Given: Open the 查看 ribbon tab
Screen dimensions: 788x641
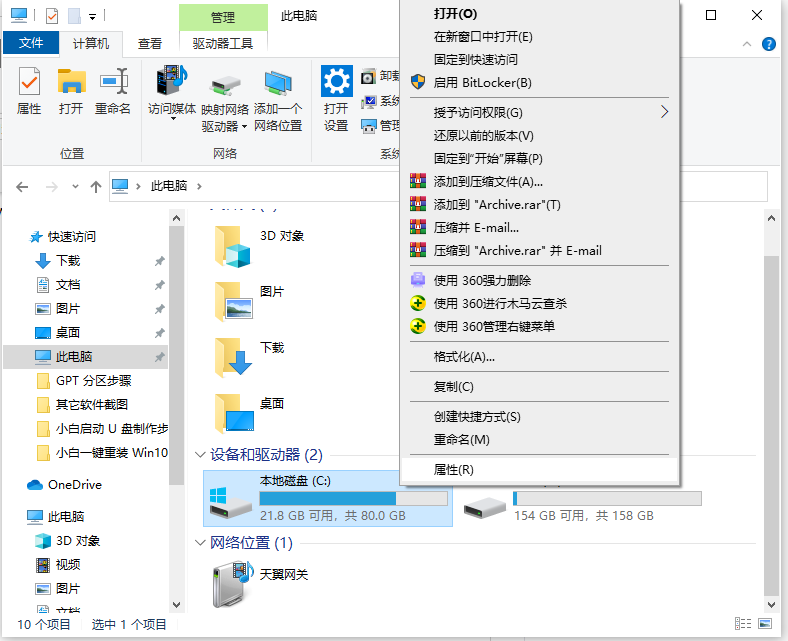Looking at the screenshot, I should (150, 44).
